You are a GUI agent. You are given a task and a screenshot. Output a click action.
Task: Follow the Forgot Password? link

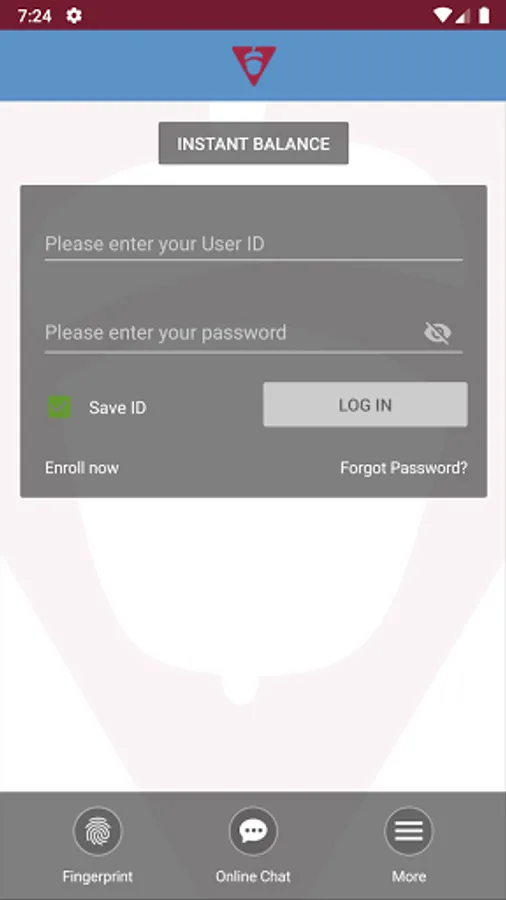(x=404, y=468)
